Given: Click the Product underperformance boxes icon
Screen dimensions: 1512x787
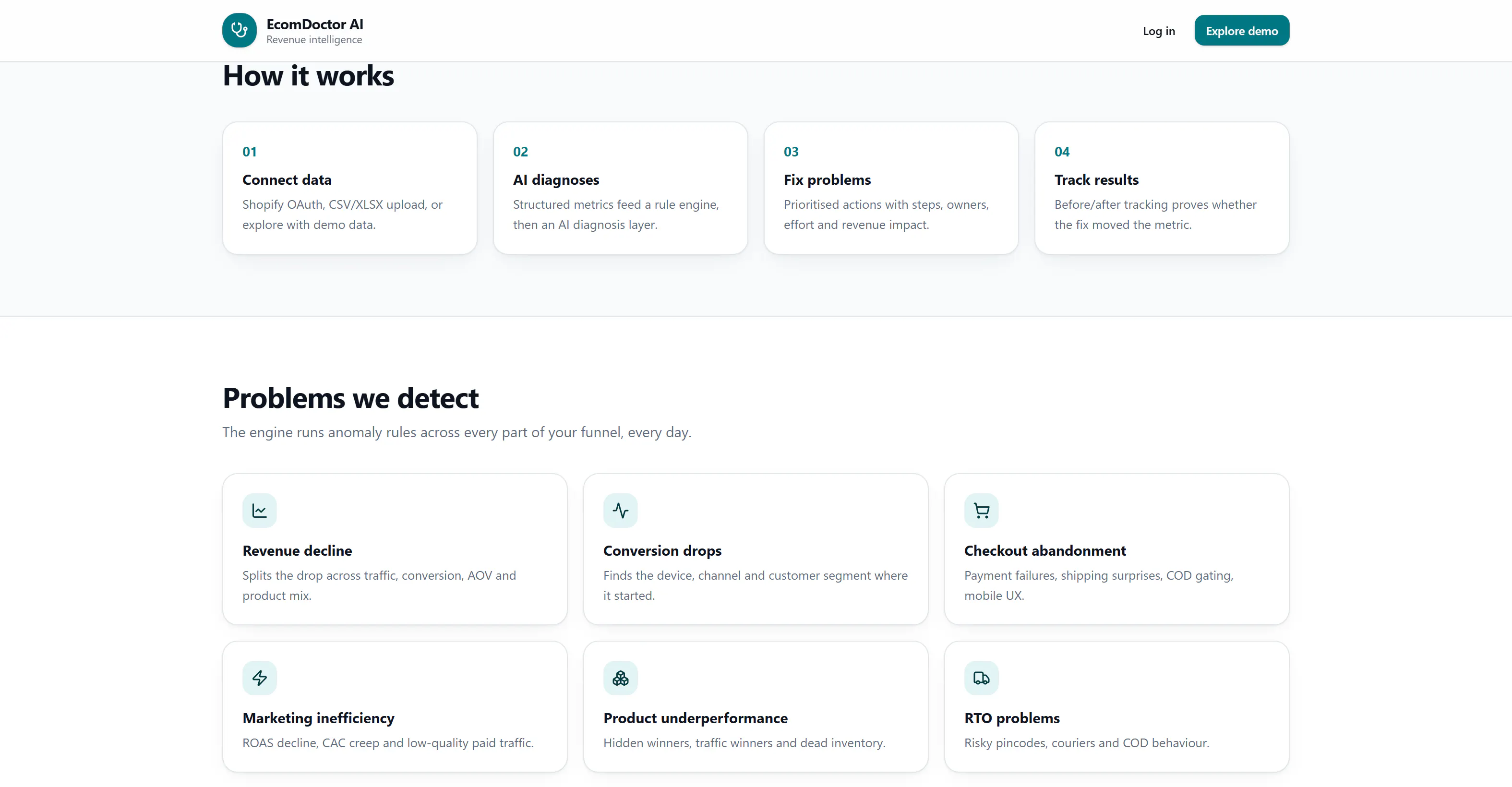Looking at the screenshot, I should point(621,678).
